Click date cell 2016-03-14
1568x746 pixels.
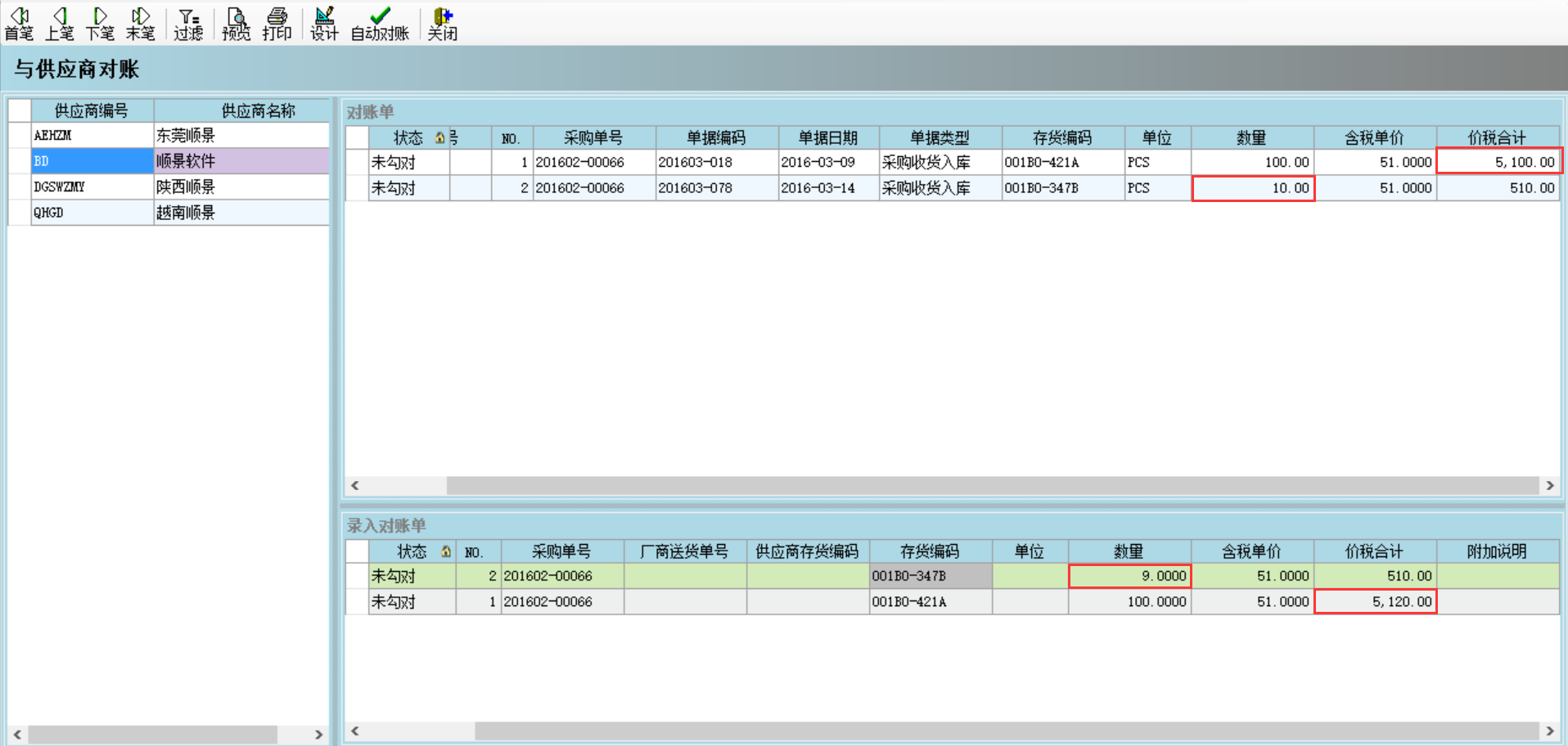click(828, 188)
